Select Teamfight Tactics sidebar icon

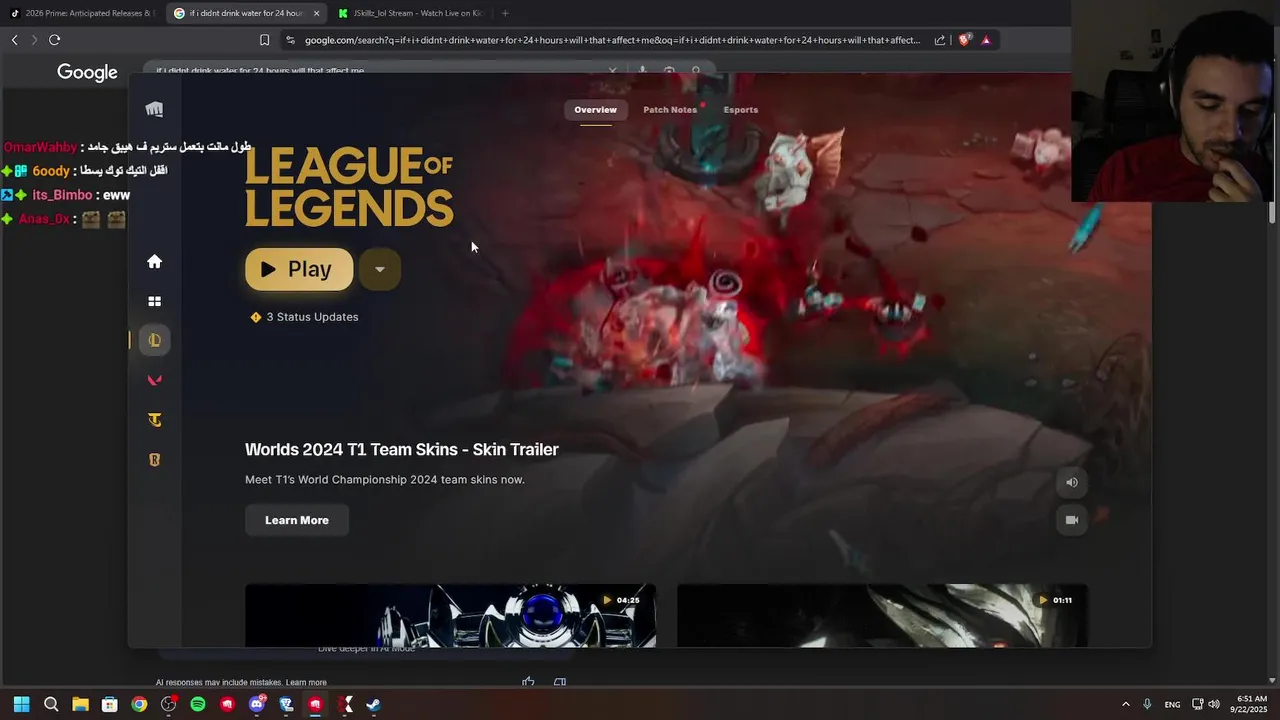click(x=154, y=420)
